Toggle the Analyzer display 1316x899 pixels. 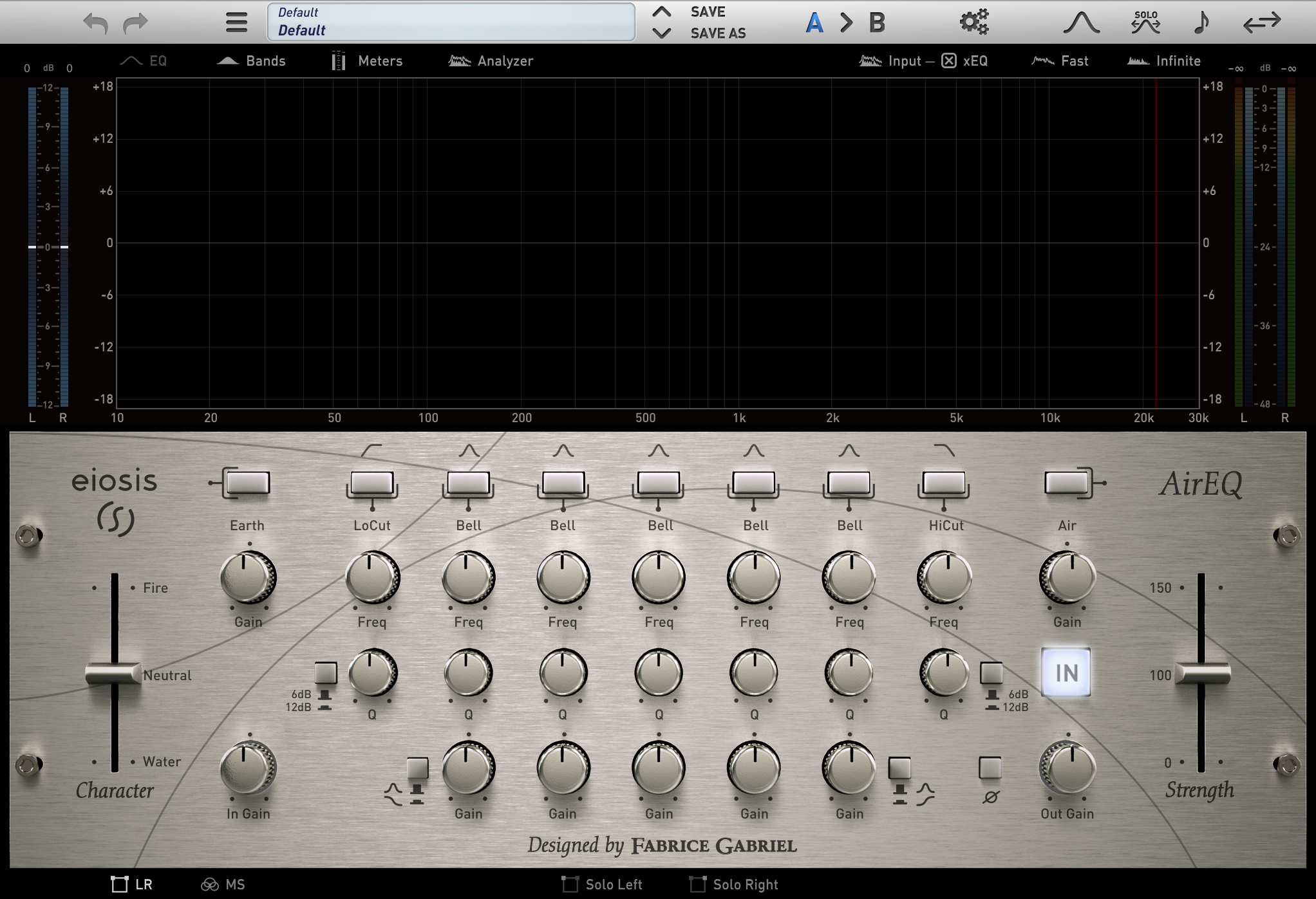pyautogui.click(x=491, y=61)
